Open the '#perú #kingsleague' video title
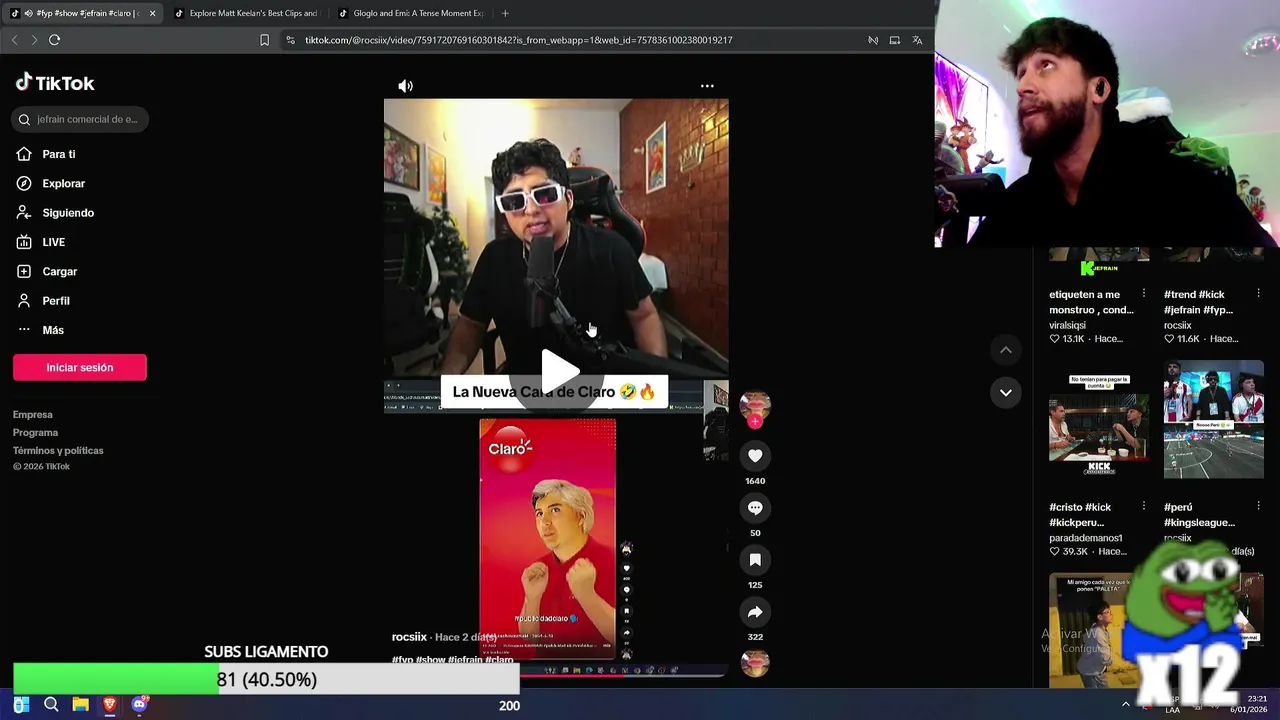Image resolution: width=1280 pixels, height=720 pixels. click(x=1199, y=515)
